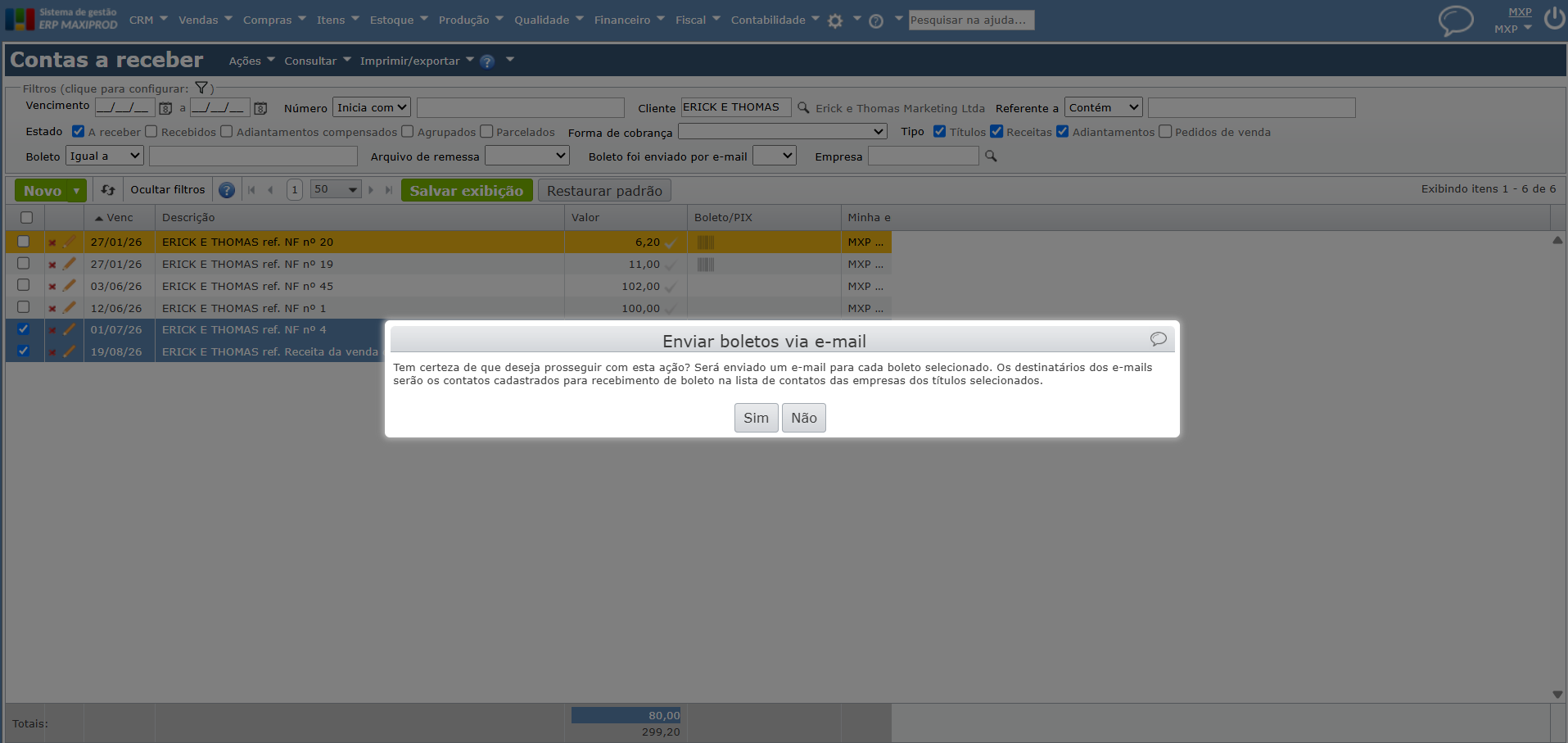The image size is (1568, 743).
Task: Click the red delete icon for NF nº 19
Action: coord(52,265)
